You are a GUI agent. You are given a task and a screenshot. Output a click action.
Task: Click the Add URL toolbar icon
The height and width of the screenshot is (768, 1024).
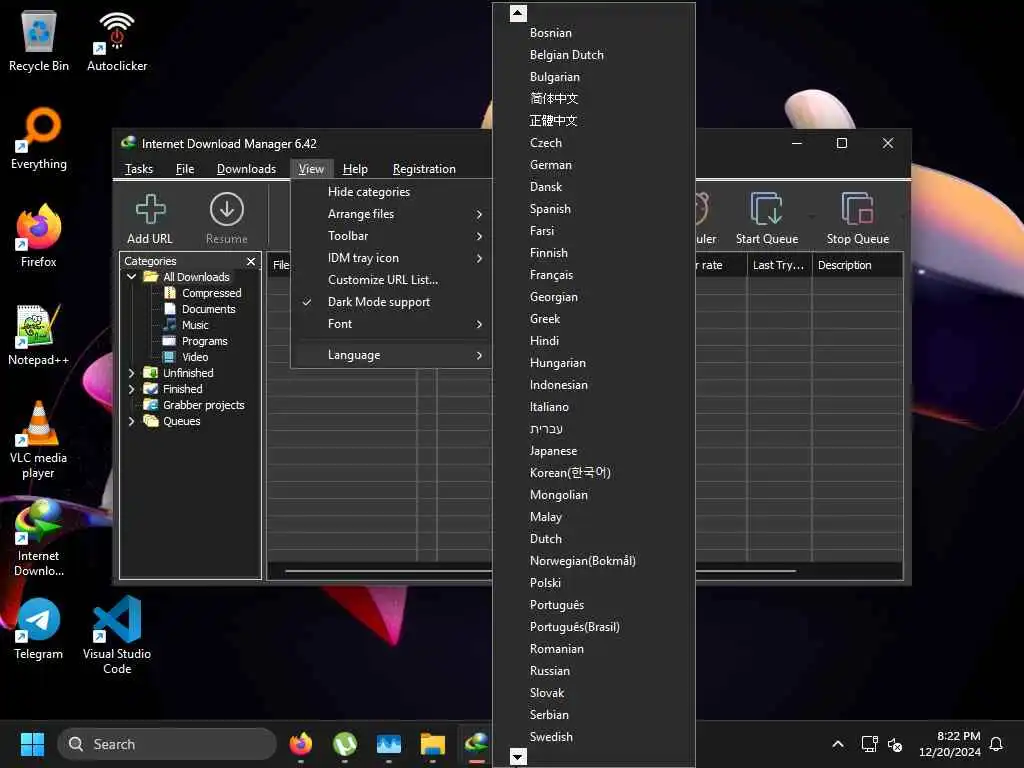[150, 219]
